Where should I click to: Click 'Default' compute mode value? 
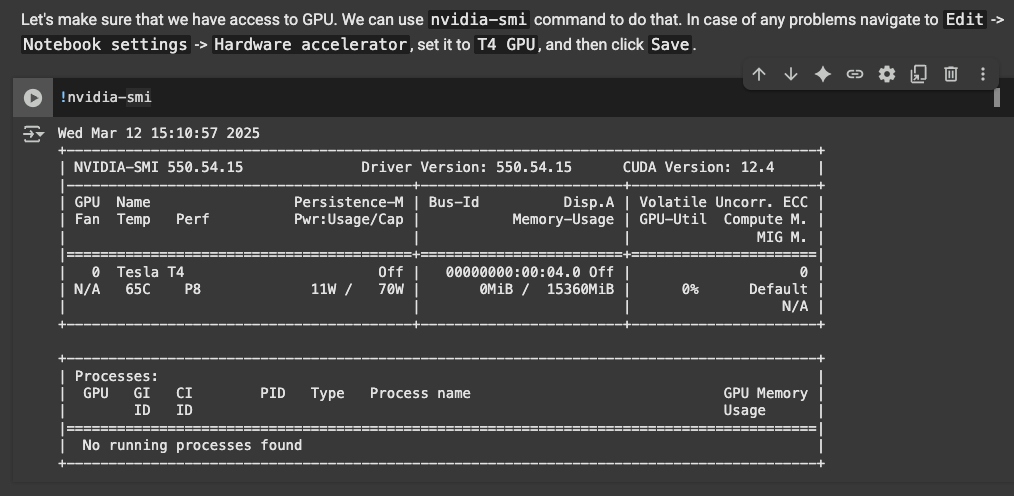tap(779, 289)
